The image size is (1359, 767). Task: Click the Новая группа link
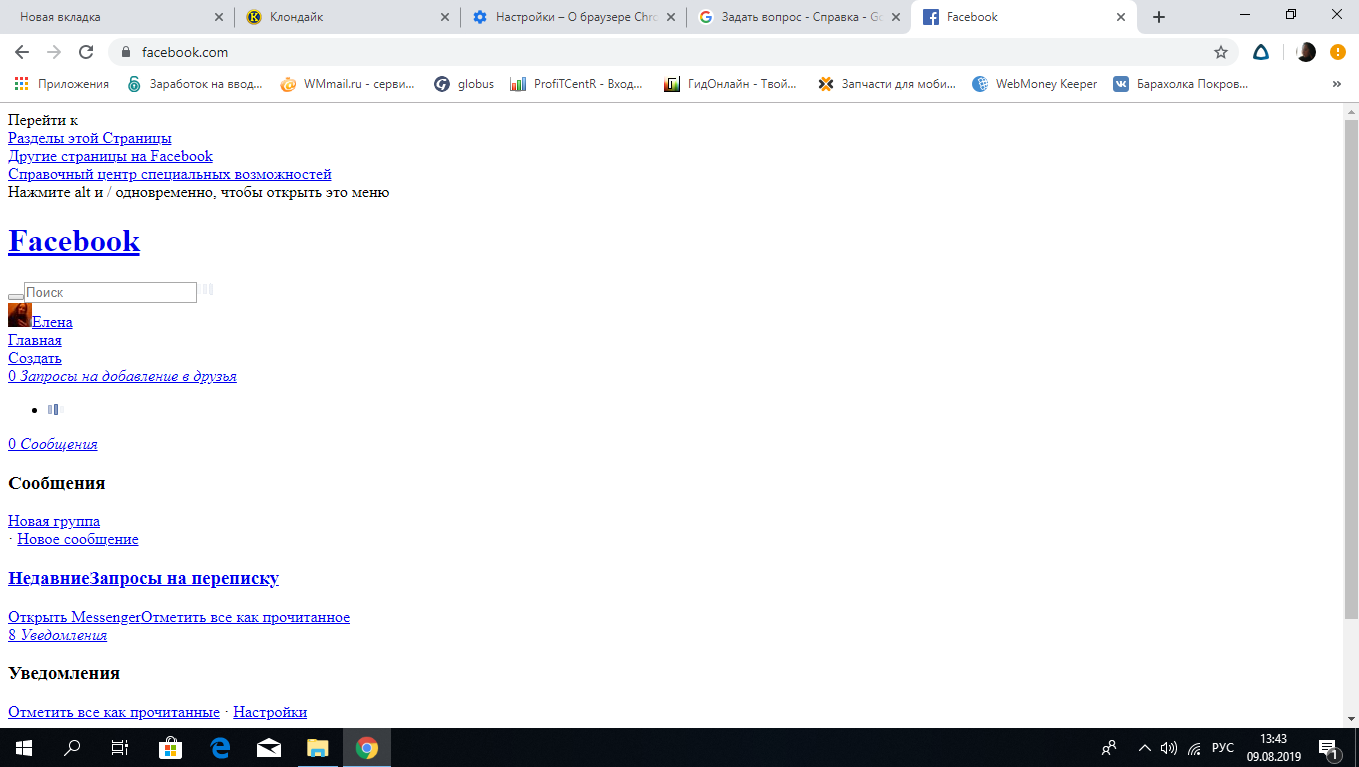54,521
